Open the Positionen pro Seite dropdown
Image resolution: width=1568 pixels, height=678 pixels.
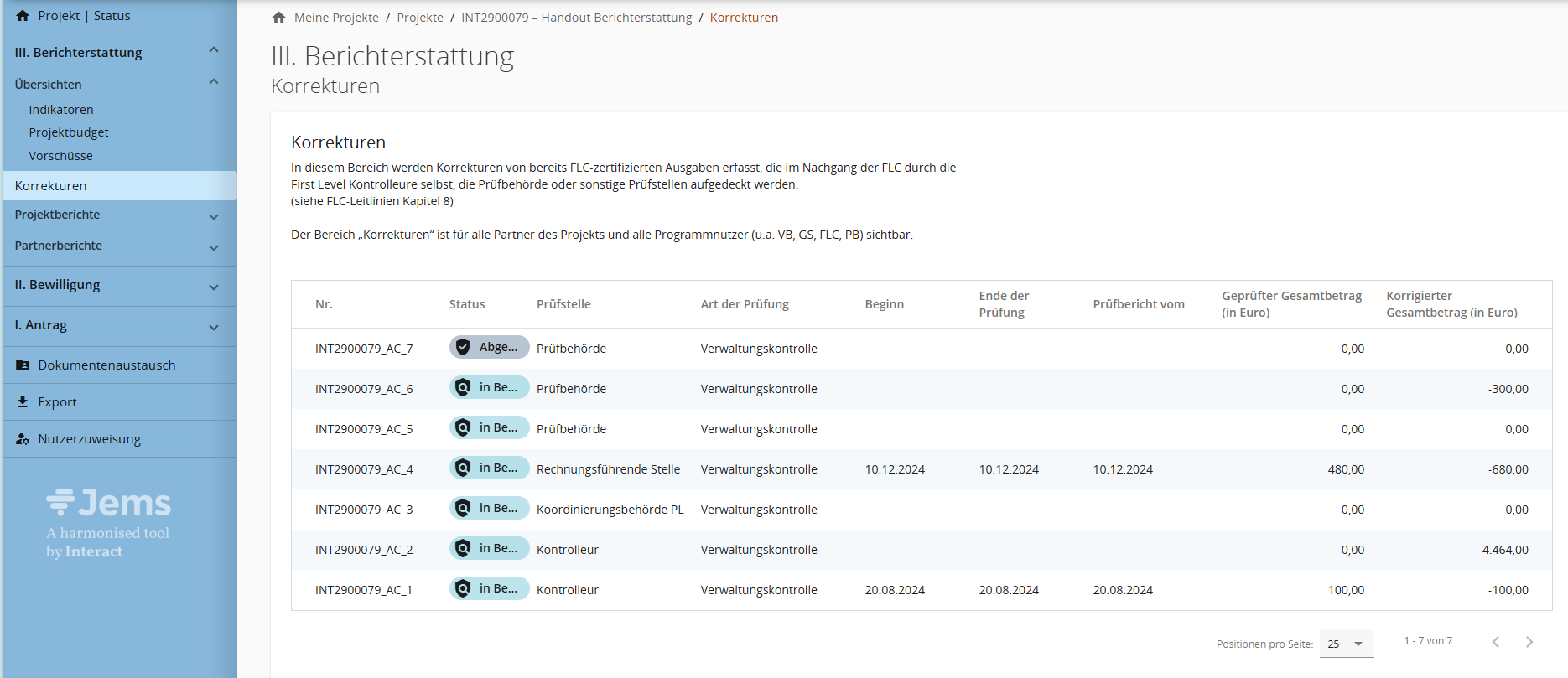pos(1346,644)
